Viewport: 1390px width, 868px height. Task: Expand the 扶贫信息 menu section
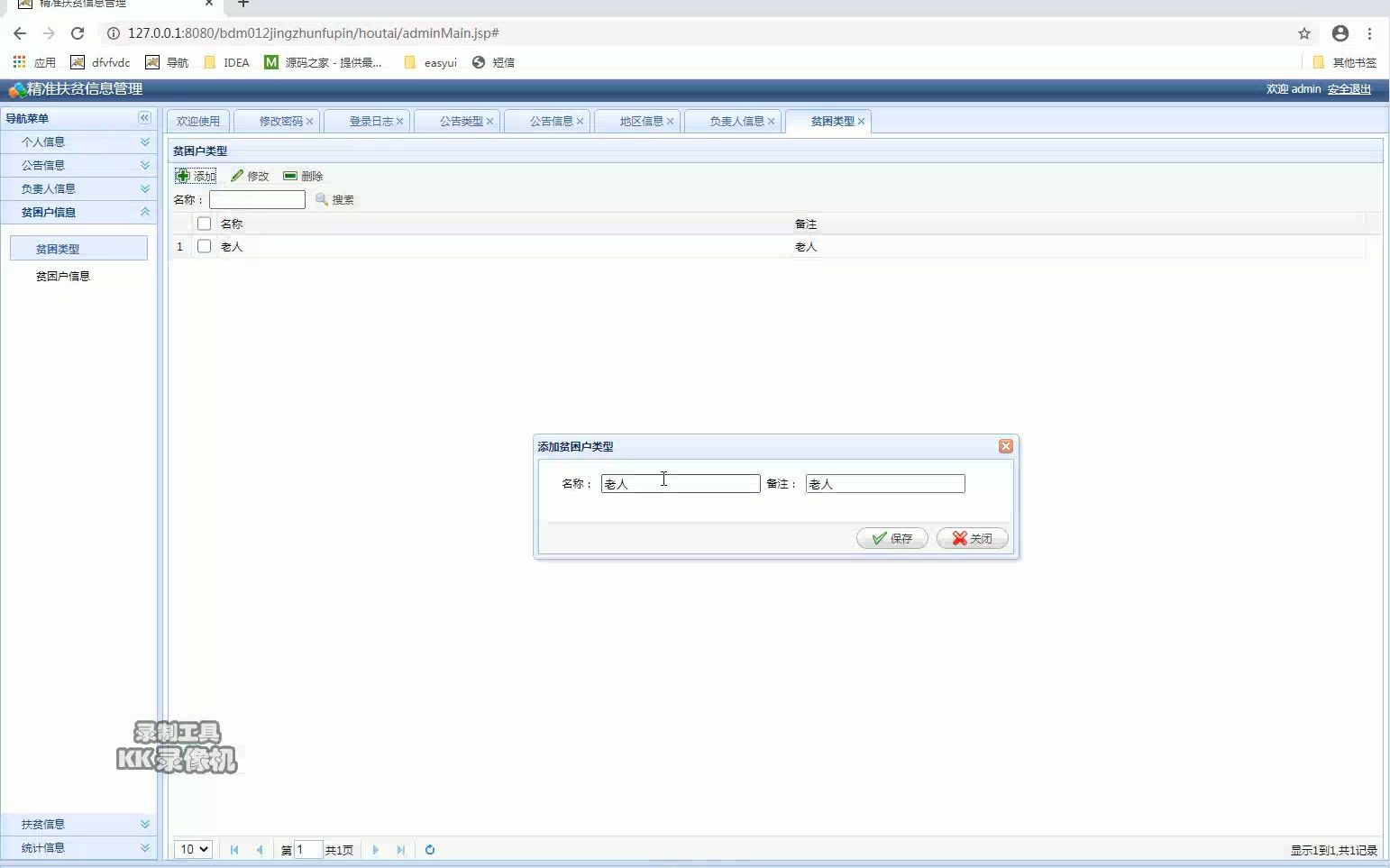point(79,824)
